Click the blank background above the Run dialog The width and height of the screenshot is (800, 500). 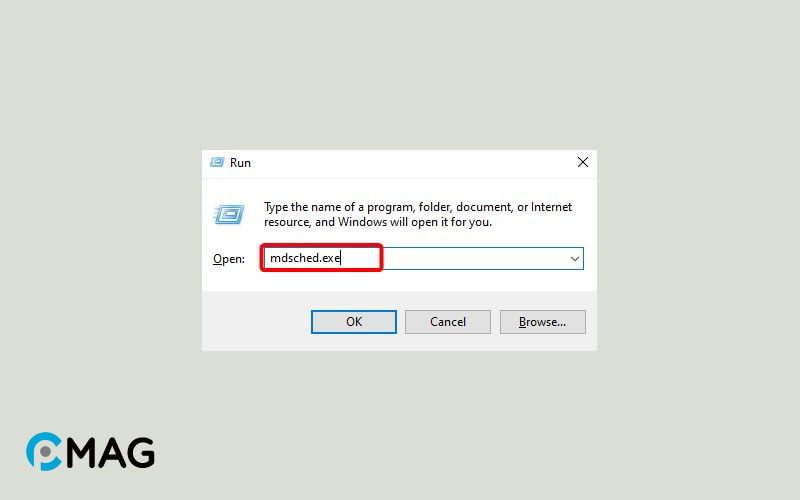[x=399, y=77]
